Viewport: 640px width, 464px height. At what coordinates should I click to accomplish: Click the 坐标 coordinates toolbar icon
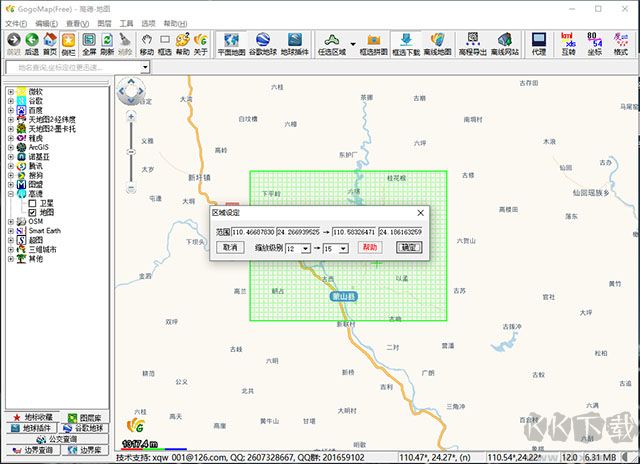(594, 43)
